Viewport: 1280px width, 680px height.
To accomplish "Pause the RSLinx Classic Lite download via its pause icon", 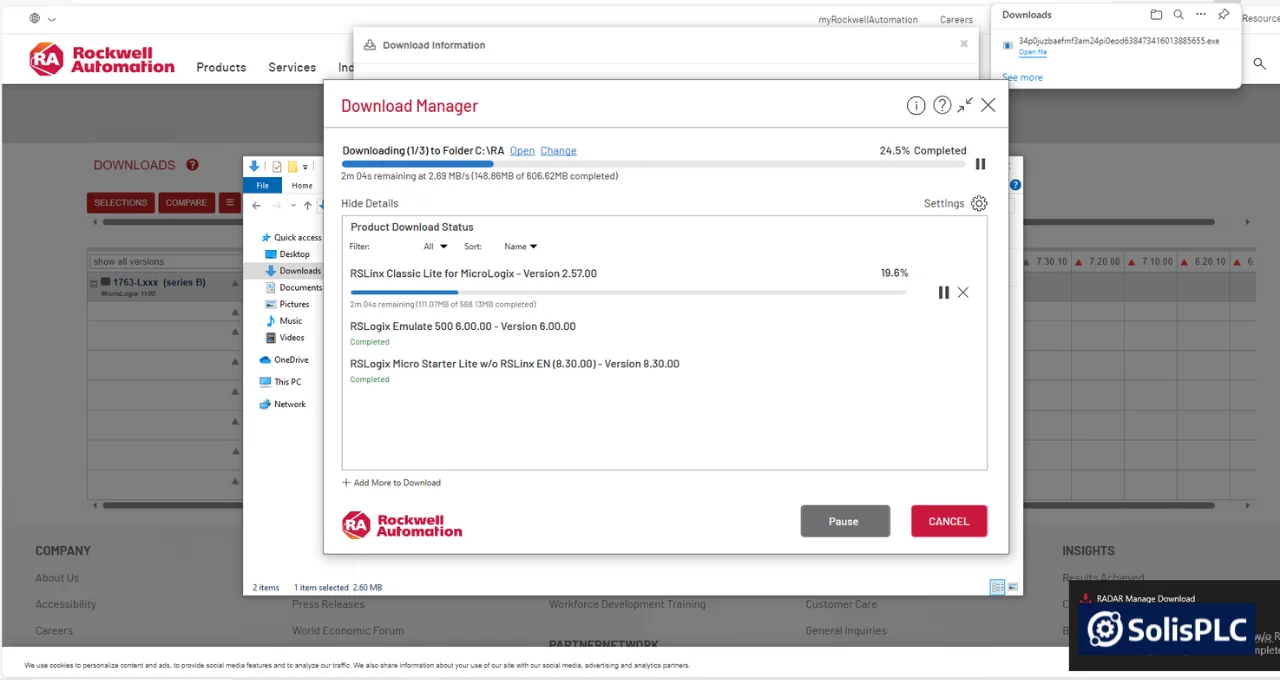I will 943,292.
